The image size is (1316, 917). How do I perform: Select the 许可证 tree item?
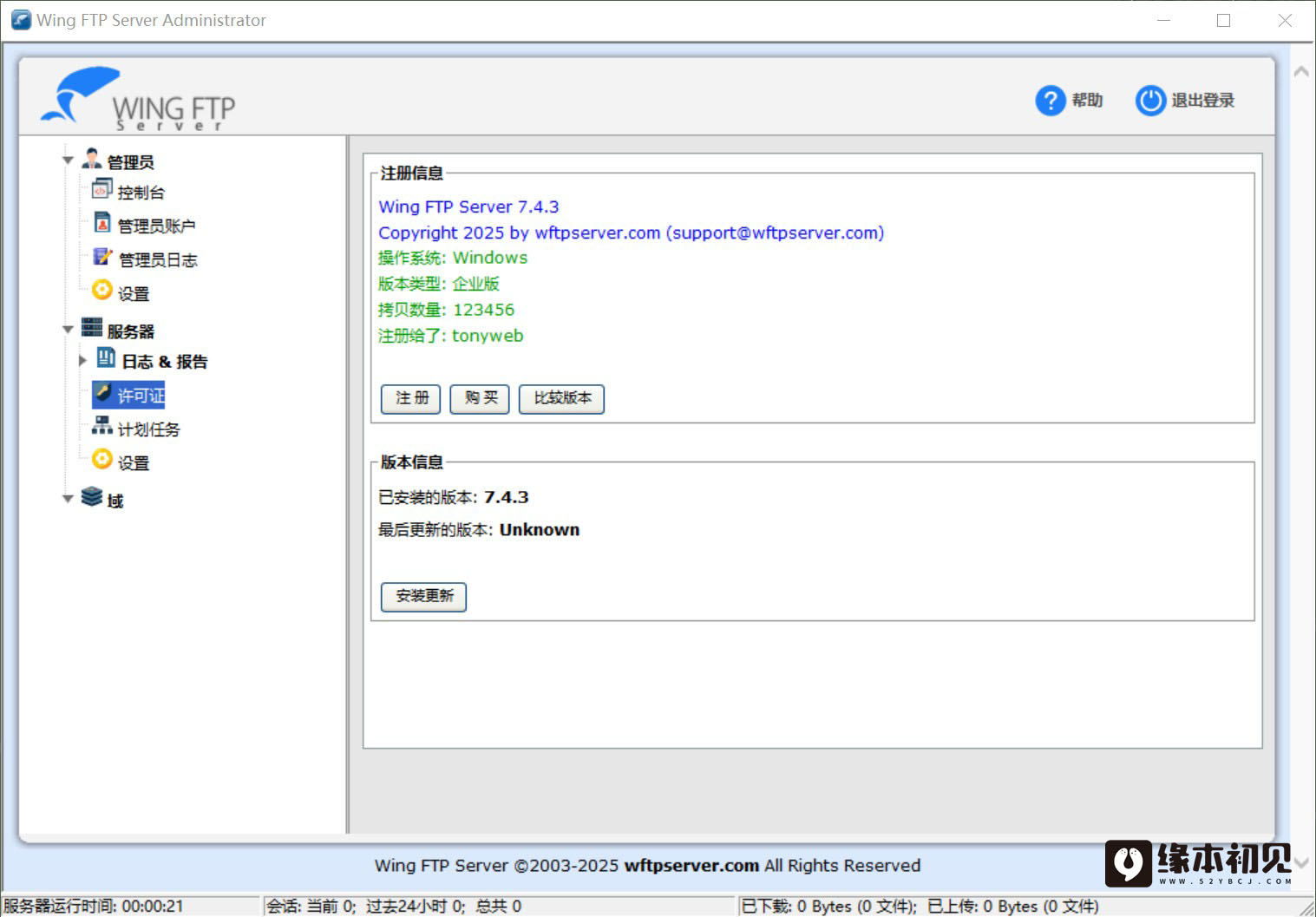pyautogui.click(x=141, y=396)
